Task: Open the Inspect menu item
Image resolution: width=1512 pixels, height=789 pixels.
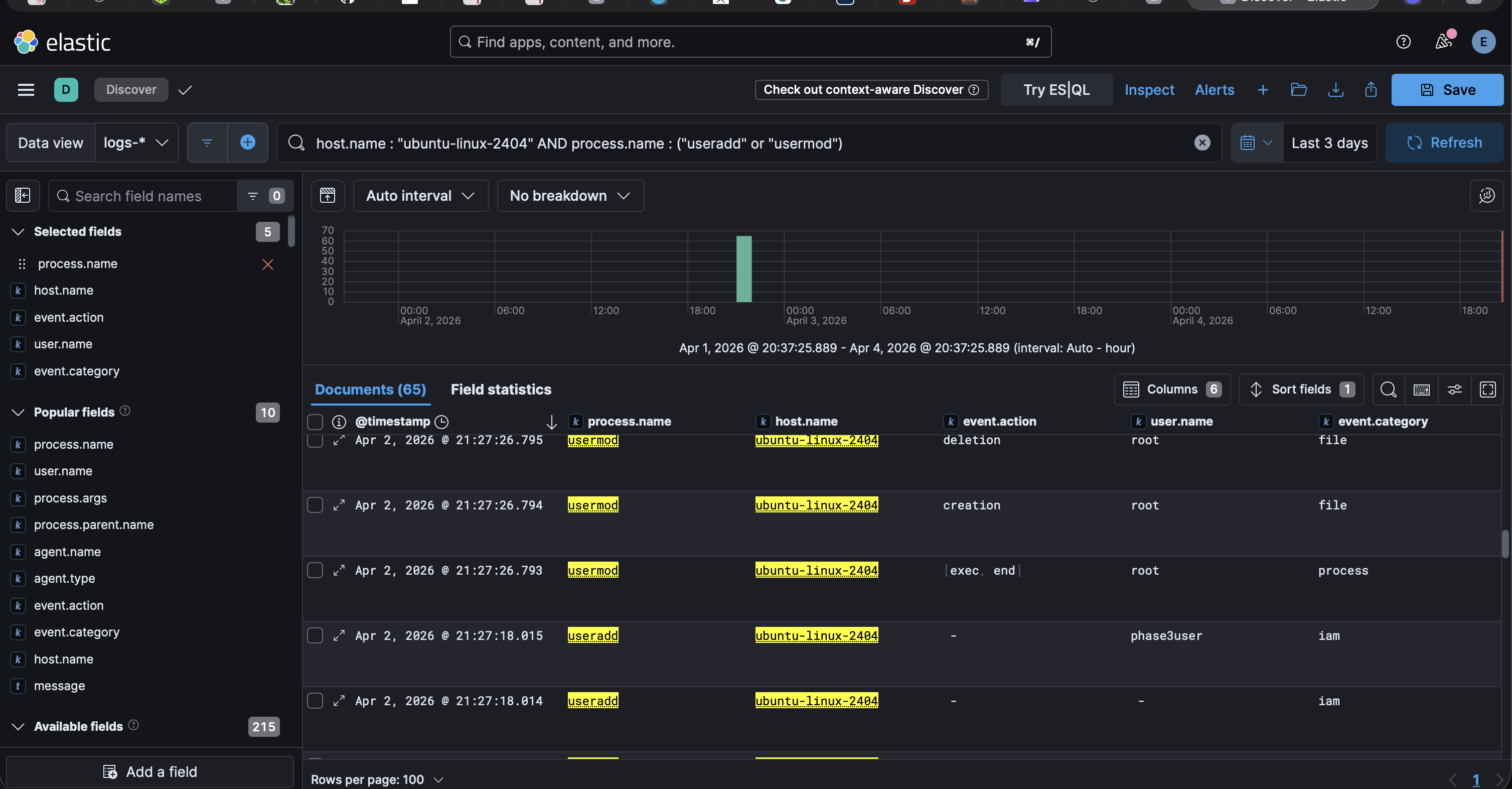Action: point(1149,90)
